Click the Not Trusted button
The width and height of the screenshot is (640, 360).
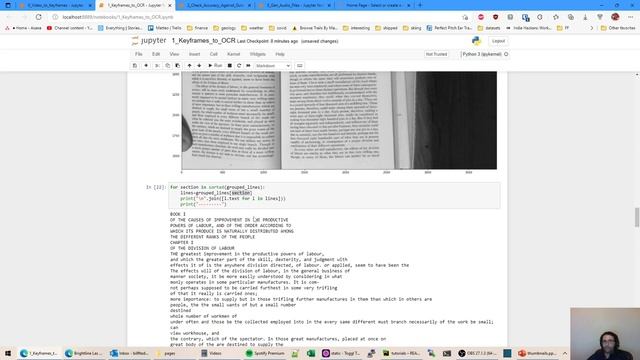click(436, 54)
